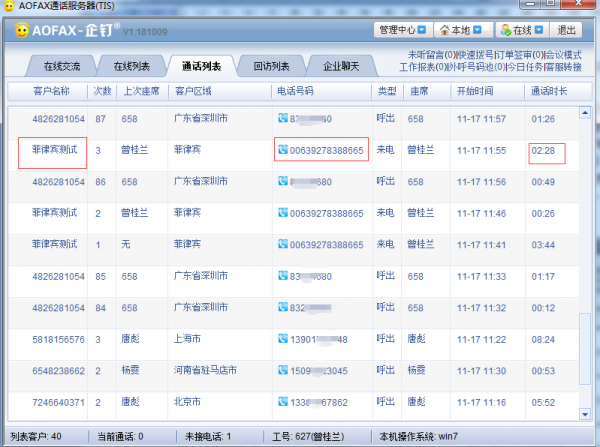Click the phone icon in the 11-17 11:46 row
This screenshot has height=447, width=600.
tap(283, 212)
